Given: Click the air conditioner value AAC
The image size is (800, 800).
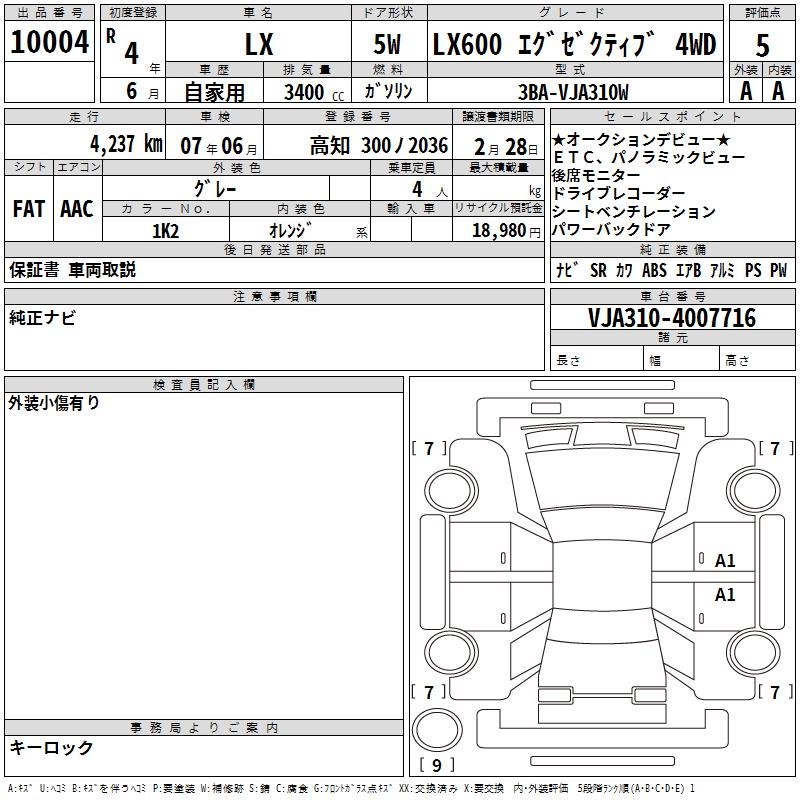Looking at the screenshot, I should pos(77,209).
